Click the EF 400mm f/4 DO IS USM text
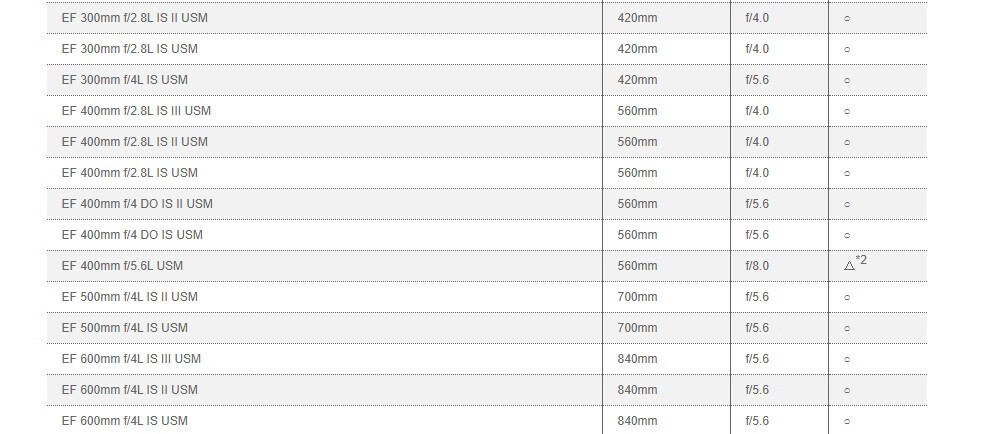 point(132,235)
